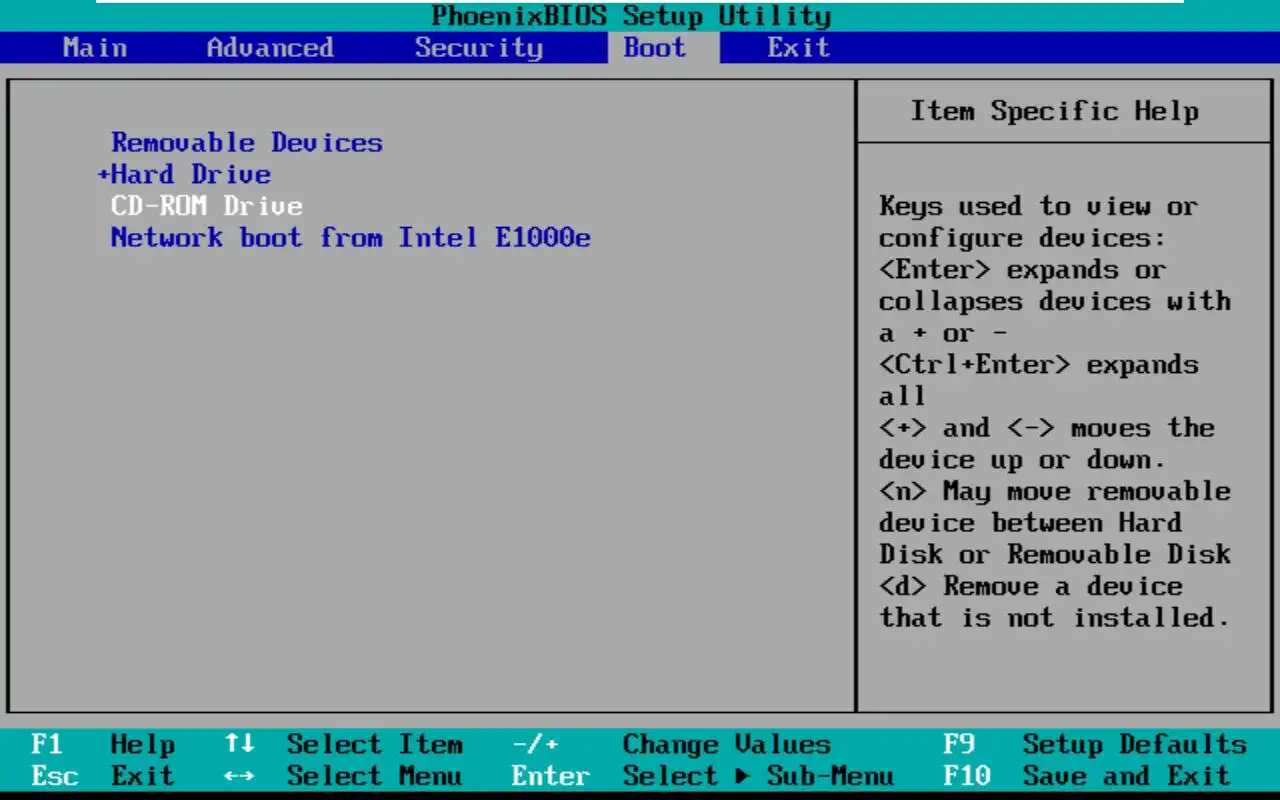The height and width of the screenshot is (800, 1280).
Task: Click the Item Specific Help heading
Action: tap(1055, 110)
